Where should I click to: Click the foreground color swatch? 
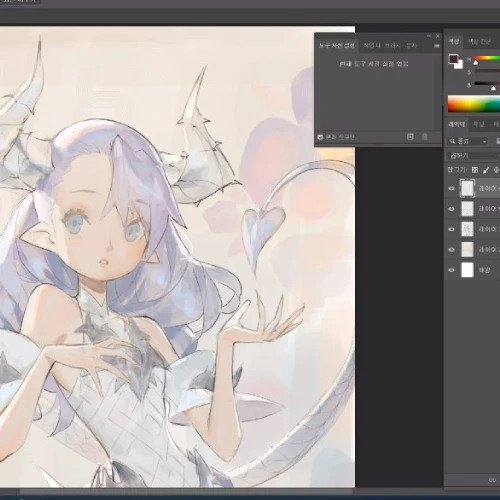(453, 59)
